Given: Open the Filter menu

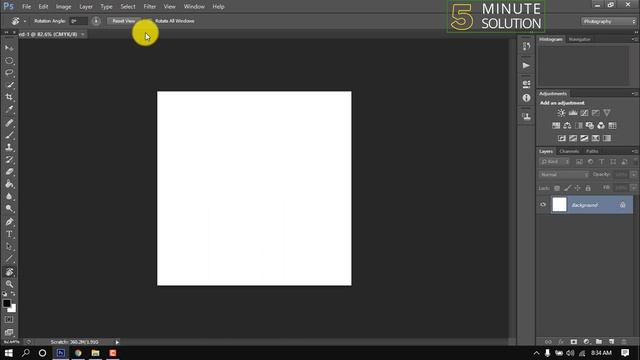Looking at the screenshot, I should point(150,7).
